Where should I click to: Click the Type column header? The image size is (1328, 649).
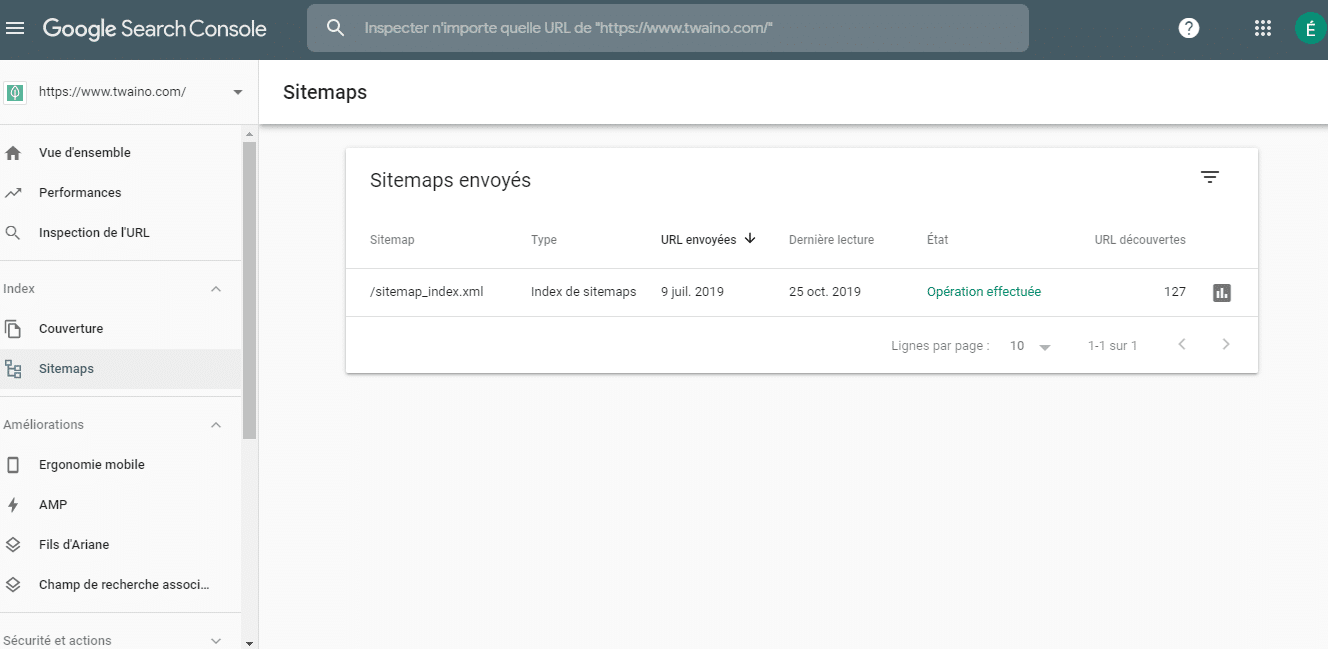tap(544, 240)
